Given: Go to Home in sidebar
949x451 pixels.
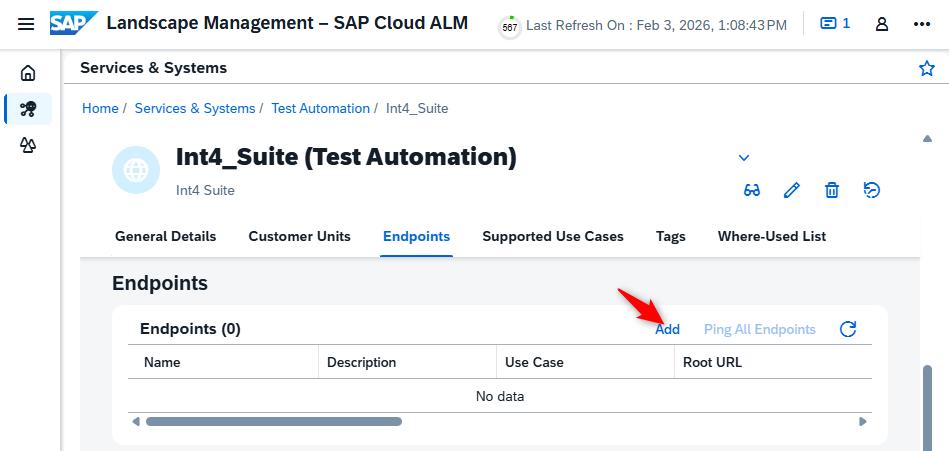Looking at the screenshot, I should click(28, 73).
